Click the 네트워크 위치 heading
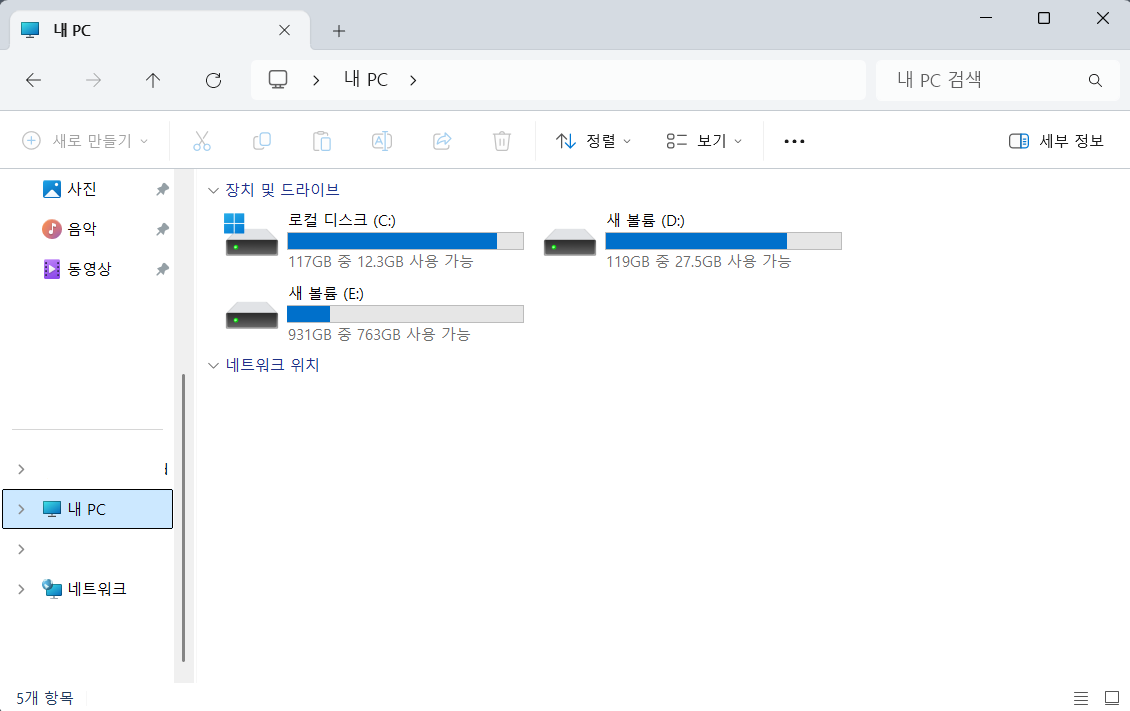The height and width of the screenshot is (711, 1130). (x=272, y=365)
